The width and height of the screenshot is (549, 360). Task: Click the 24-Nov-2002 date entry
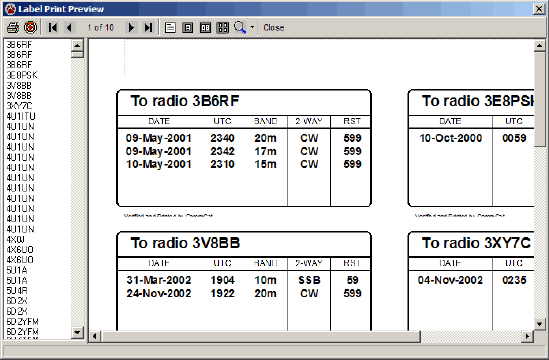point(159,293)
